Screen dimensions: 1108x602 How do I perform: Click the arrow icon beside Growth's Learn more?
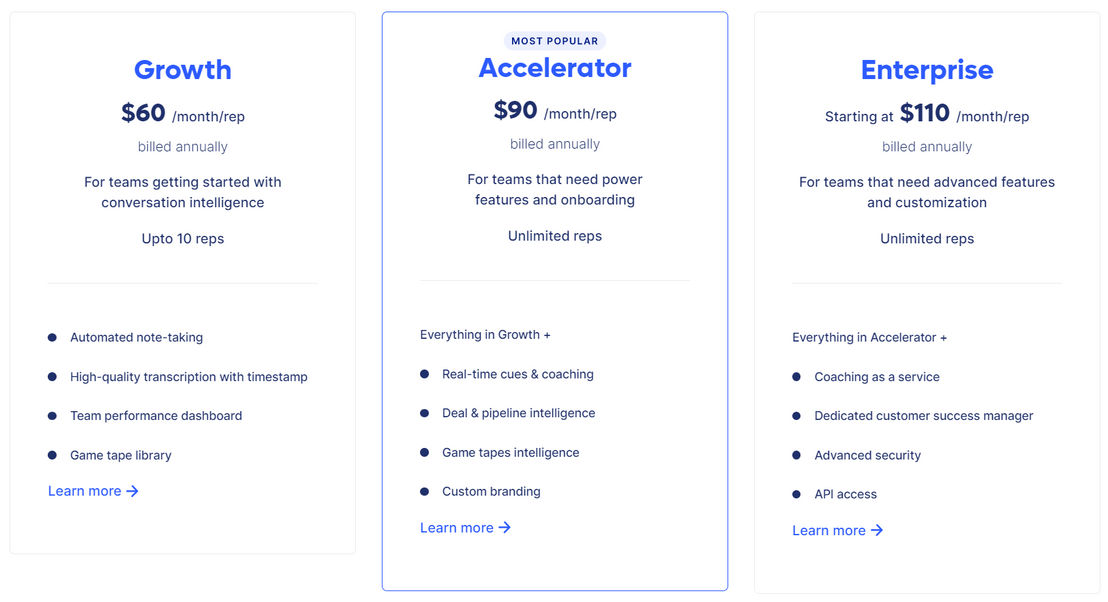coord(132,491)
